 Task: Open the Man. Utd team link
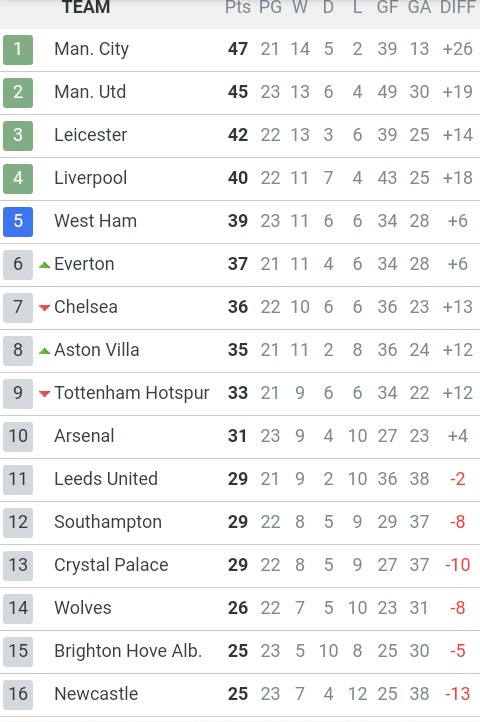[90, 92]
